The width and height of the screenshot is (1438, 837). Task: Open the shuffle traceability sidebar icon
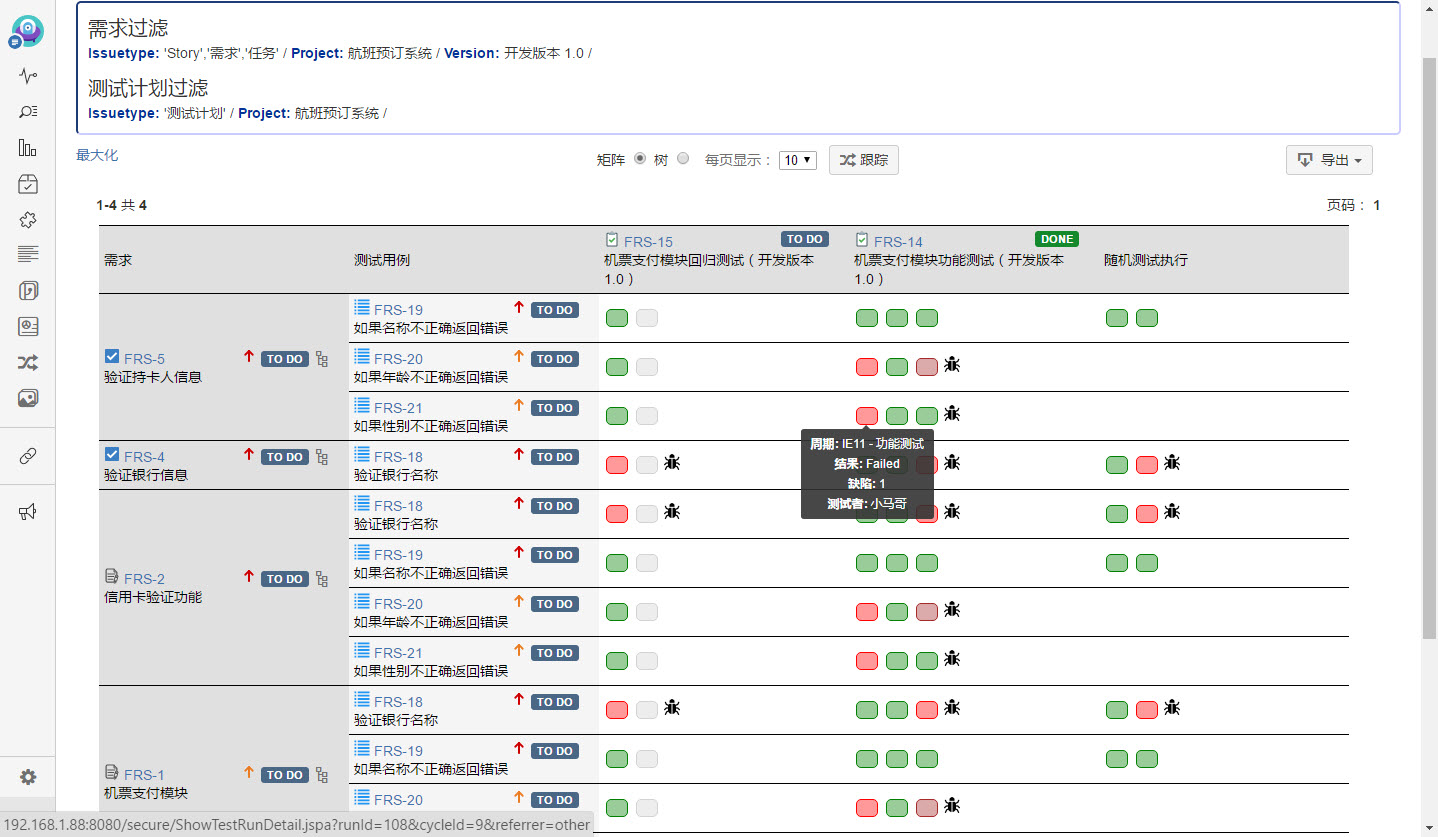coord(28,363)
